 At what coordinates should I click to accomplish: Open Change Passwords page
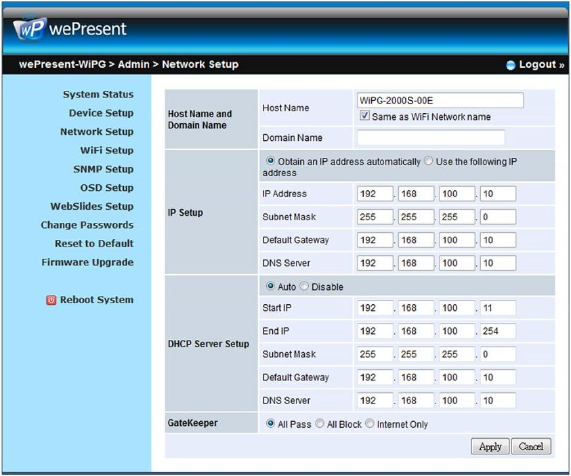pyautogui.click(x=87, y=225)
